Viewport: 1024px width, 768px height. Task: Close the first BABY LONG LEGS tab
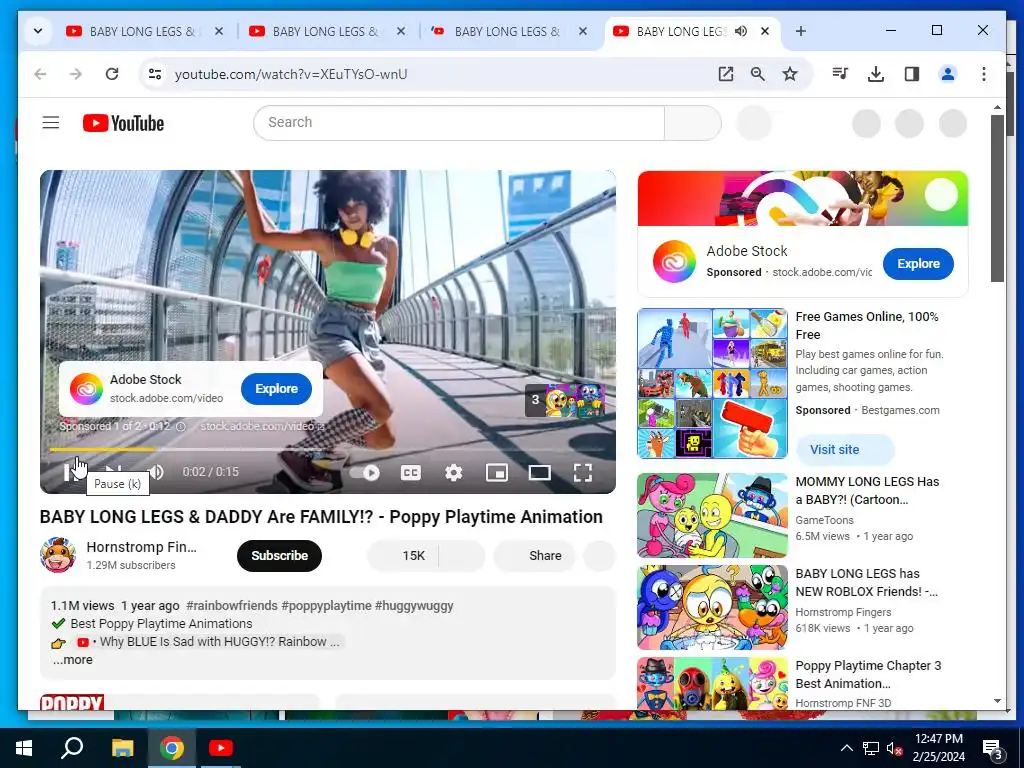coord(219,31)
